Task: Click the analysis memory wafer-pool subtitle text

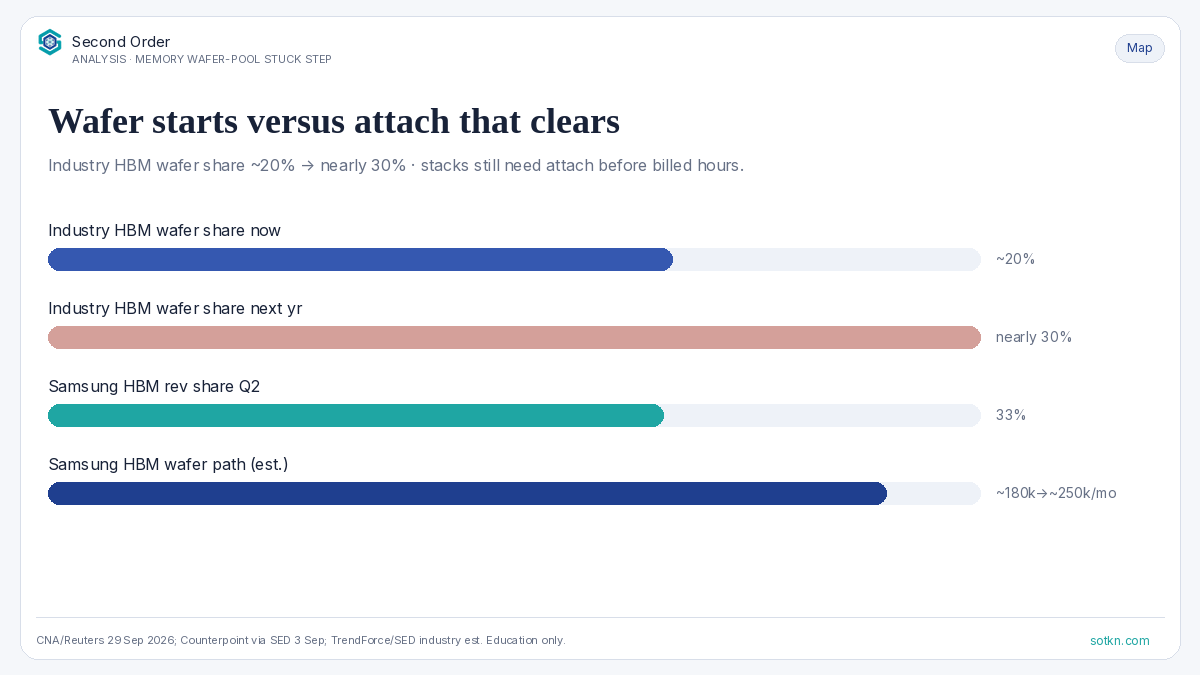Action: tap(202, 60)
